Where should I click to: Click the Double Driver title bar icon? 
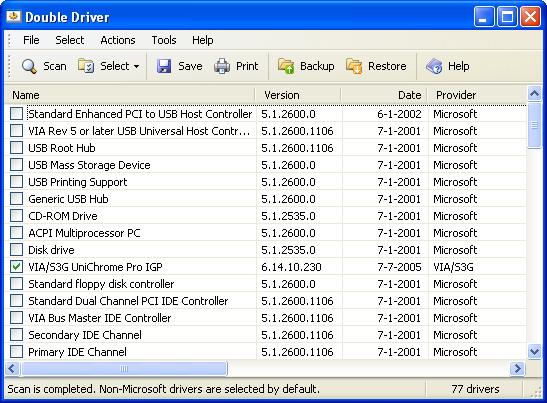[x=13, y=16]
